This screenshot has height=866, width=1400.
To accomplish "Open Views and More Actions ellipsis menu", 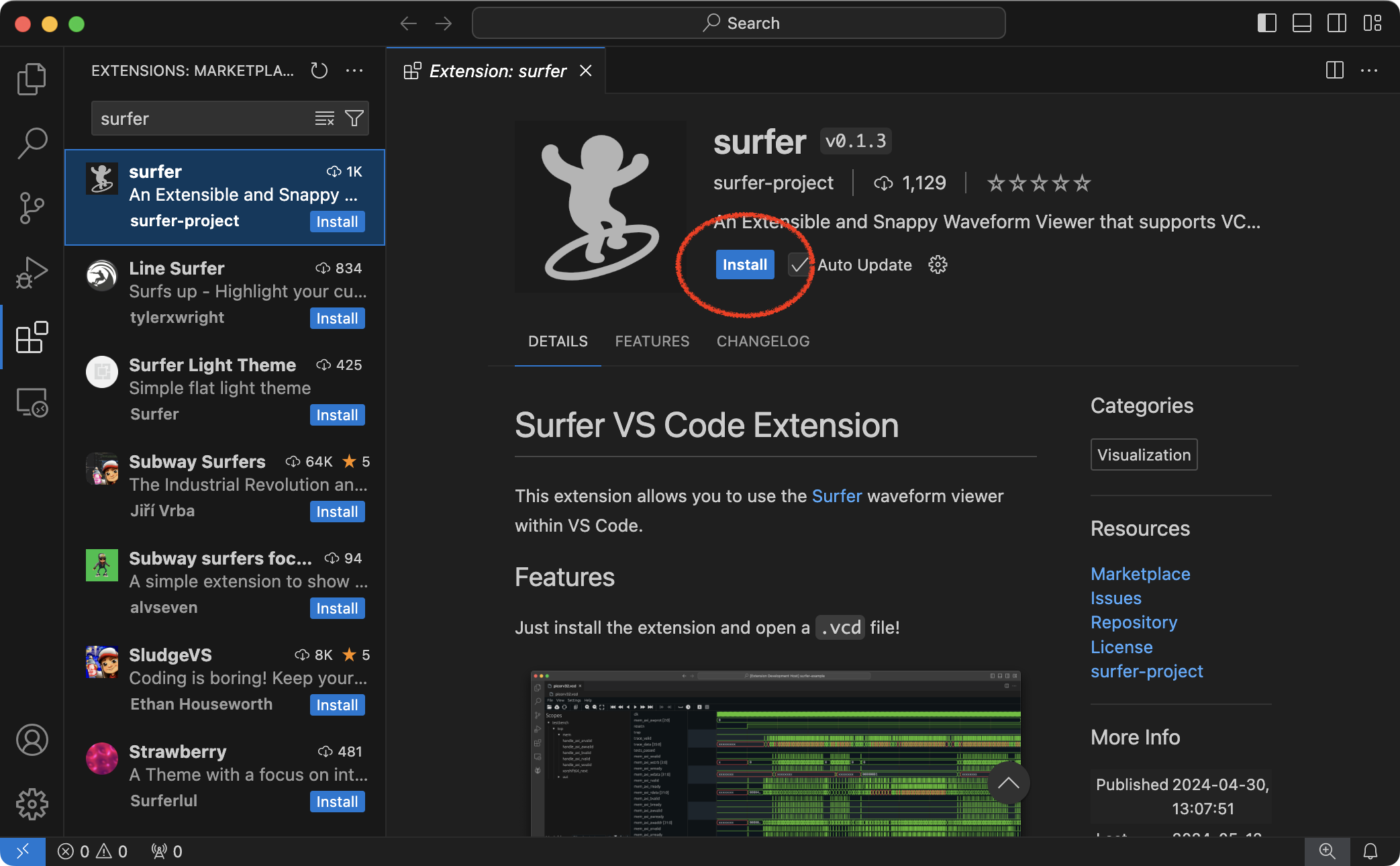I will click(354, 70).
